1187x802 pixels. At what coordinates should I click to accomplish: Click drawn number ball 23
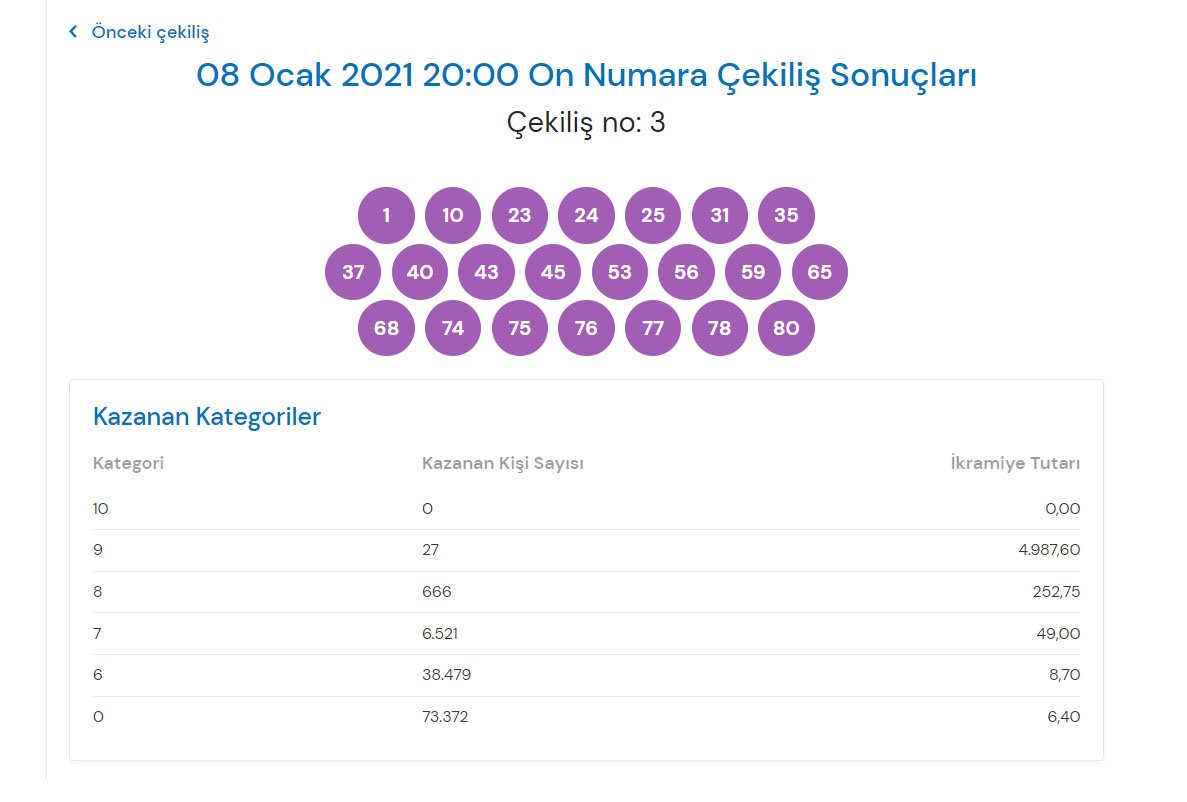tap(520, 215)
